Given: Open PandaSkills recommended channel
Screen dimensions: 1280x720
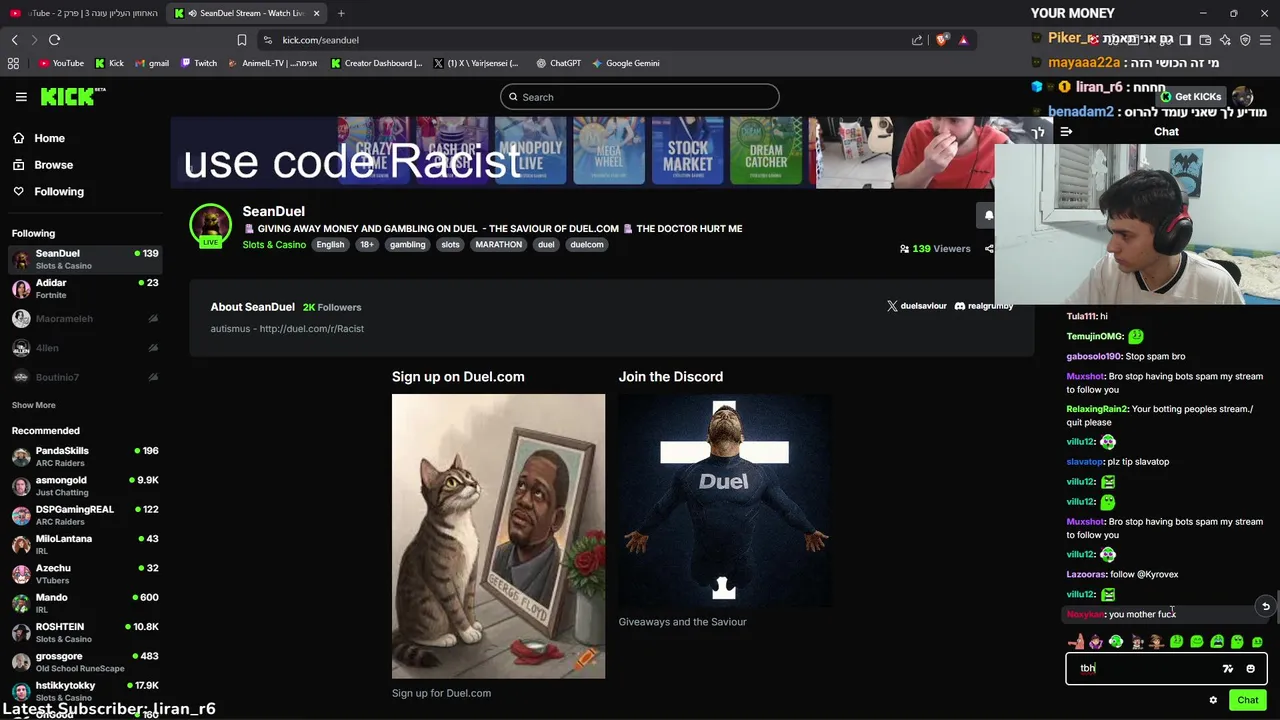Looking at the screenshot, I should pyautogui.click(x=85, y=457).
